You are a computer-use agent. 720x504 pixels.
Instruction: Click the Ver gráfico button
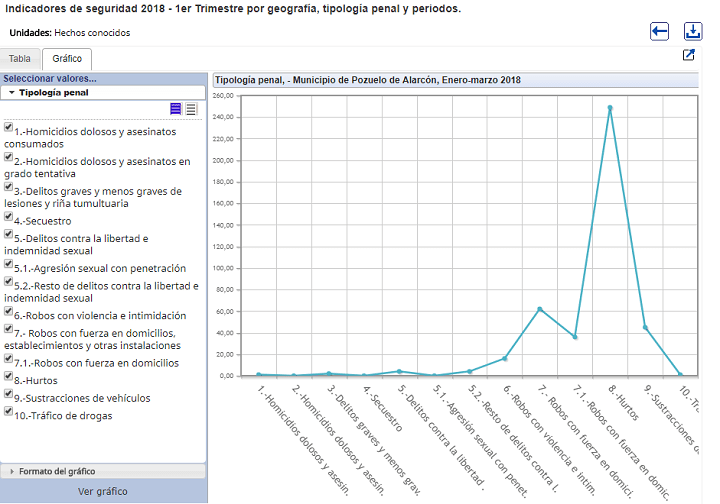[x=103, y=491]
